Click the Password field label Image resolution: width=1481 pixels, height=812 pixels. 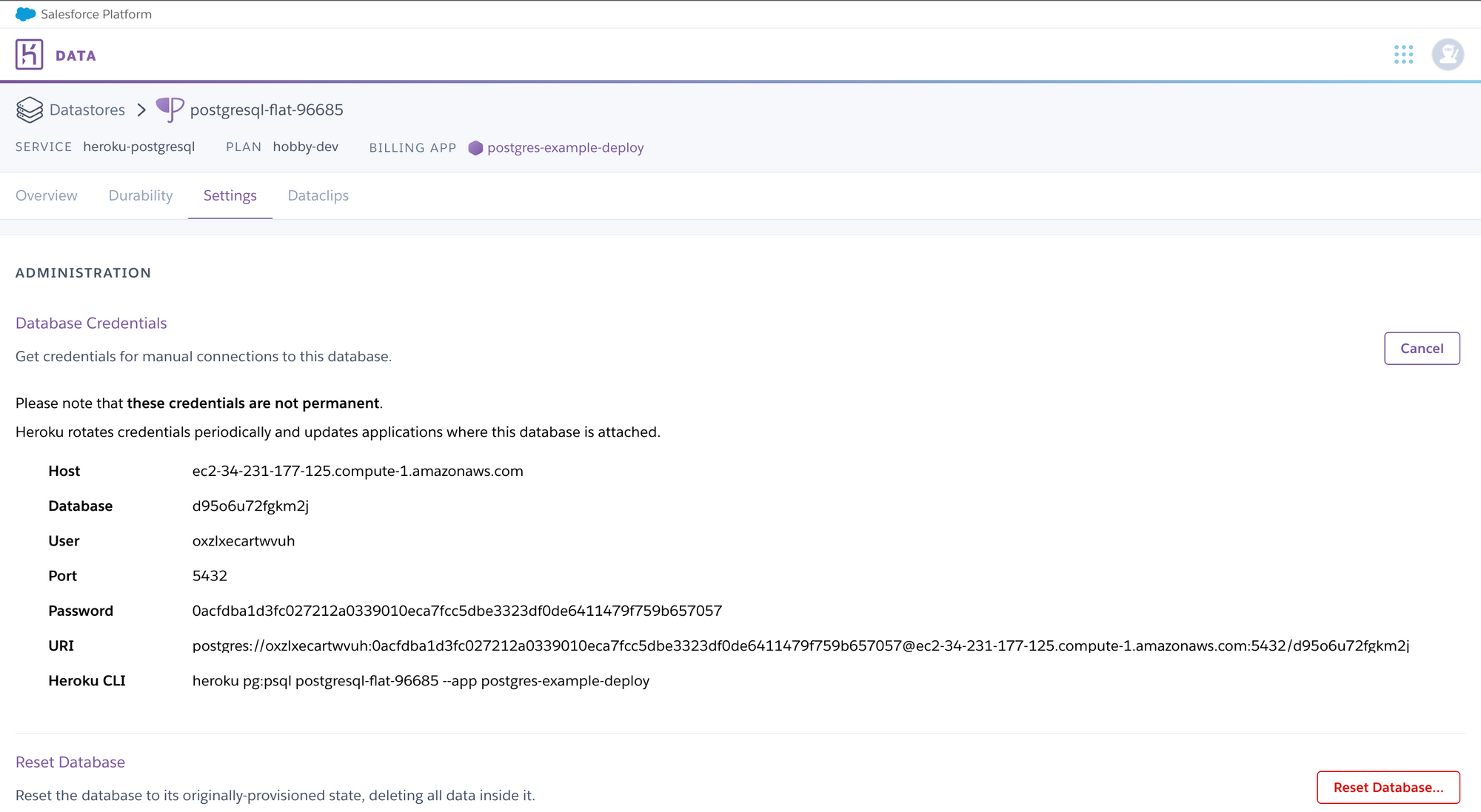81,611
